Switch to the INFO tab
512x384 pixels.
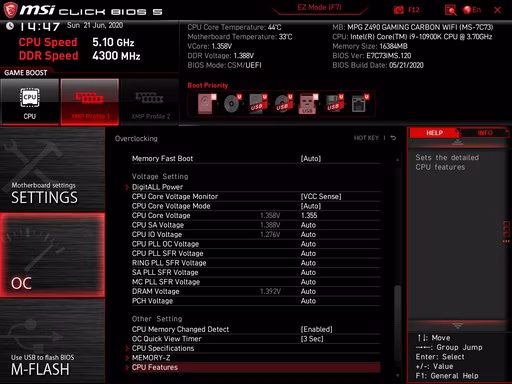coord(484,133)
